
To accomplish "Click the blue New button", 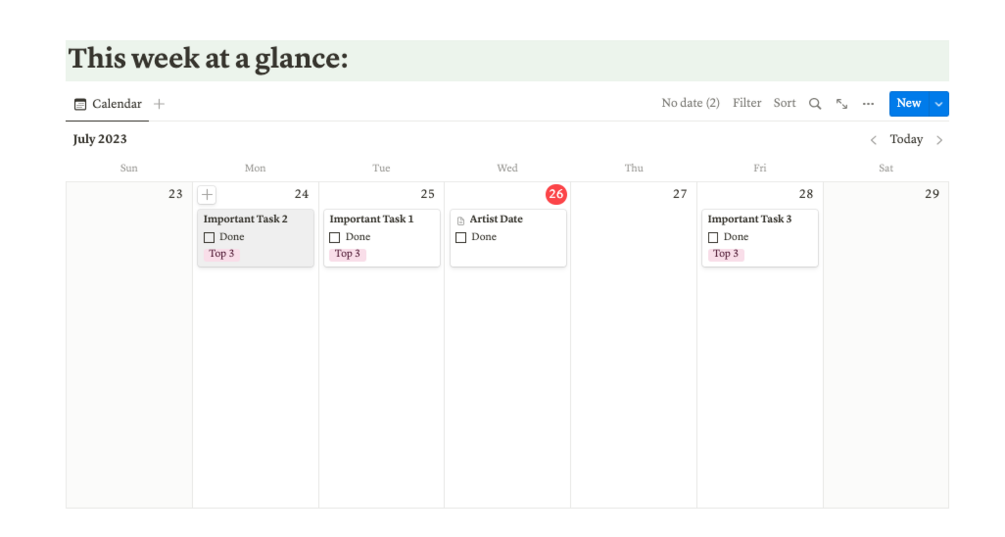I will tap(908, 104).
